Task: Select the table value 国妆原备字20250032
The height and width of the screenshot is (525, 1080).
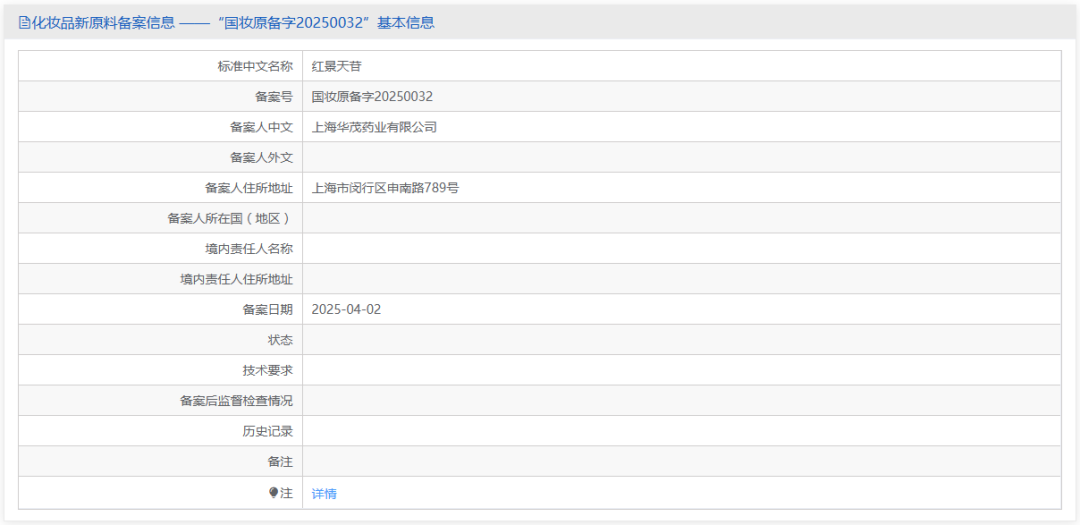Action: tap(372, 97)
